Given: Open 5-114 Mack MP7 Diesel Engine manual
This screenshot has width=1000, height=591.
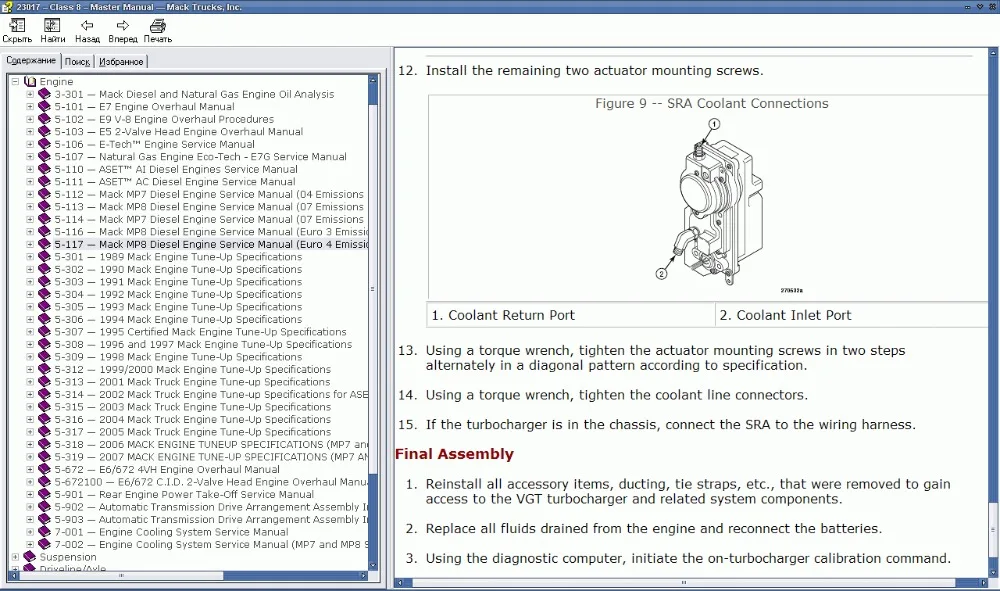Looking at the screenshot, I should [209, 219].
